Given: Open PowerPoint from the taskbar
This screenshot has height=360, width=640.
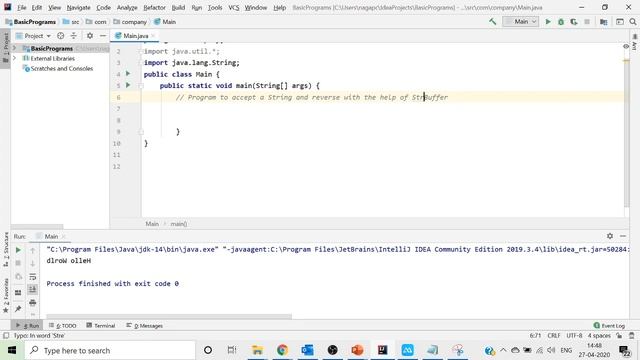Looking at the screenshot, I should [357, 350].
